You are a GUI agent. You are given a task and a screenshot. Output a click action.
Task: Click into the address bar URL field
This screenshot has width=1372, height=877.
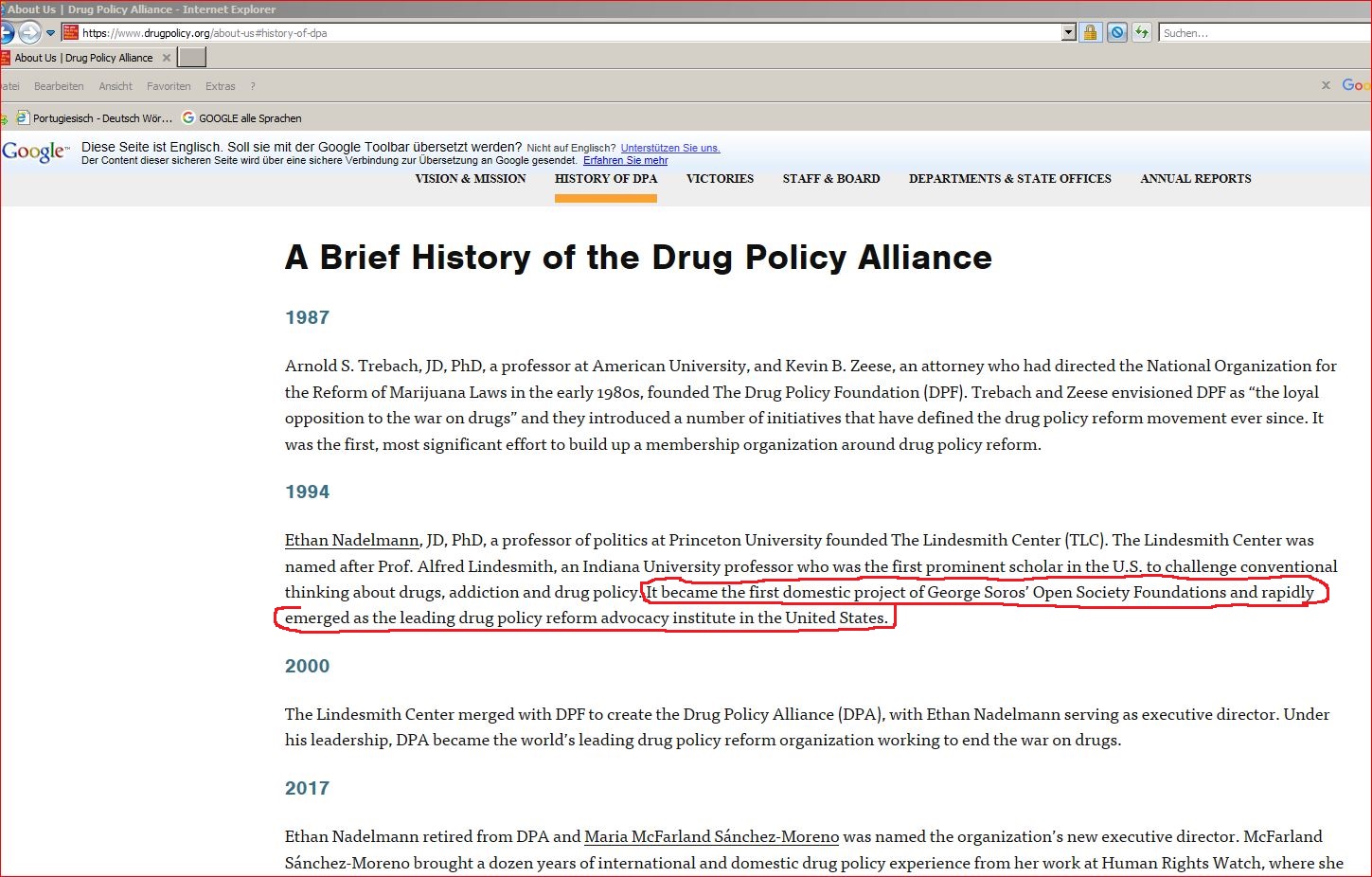(x=568, y=33)
